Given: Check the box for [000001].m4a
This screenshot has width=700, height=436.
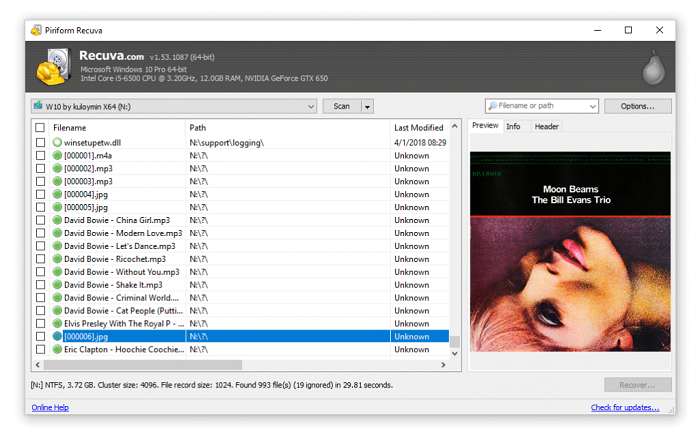Looking at the screenshot, I should 40,155.
